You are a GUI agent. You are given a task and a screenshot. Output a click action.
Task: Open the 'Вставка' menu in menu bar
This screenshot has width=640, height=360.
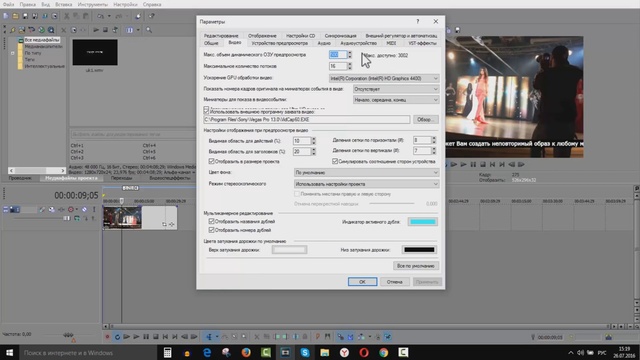[63, 4]
